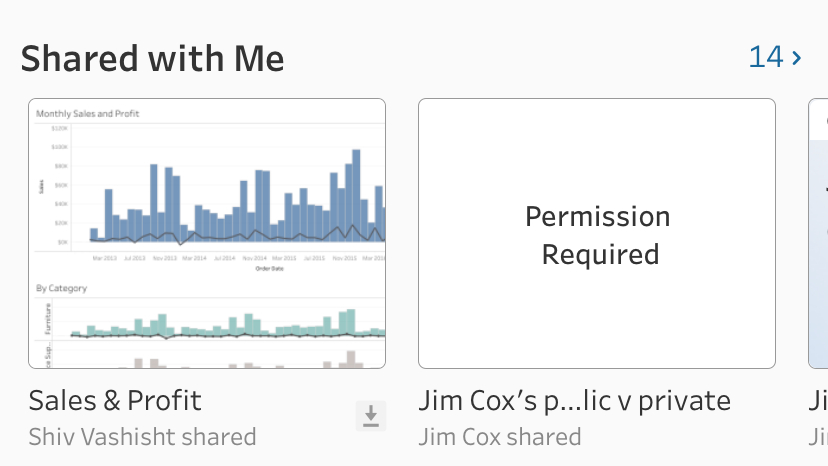The height and width of the screenshot is (466, 828).
Task: Click the download icon beside Sales & Profit
Action: point(371,416)
